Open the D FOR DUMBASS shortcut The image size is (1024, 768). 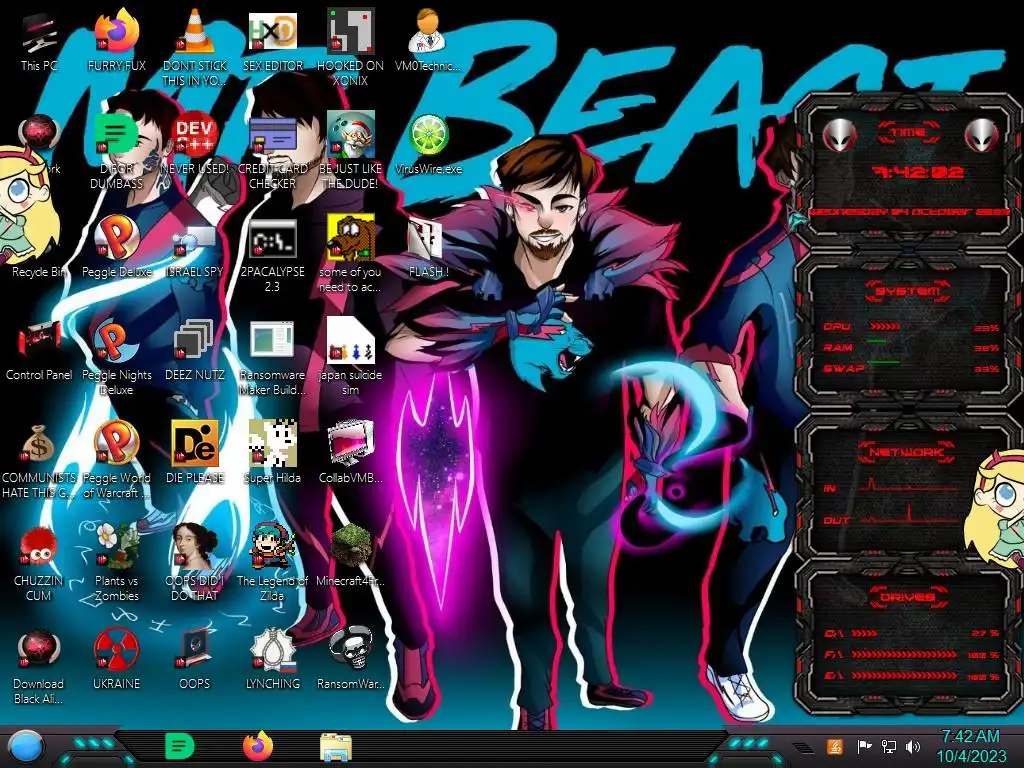(116, 151)
